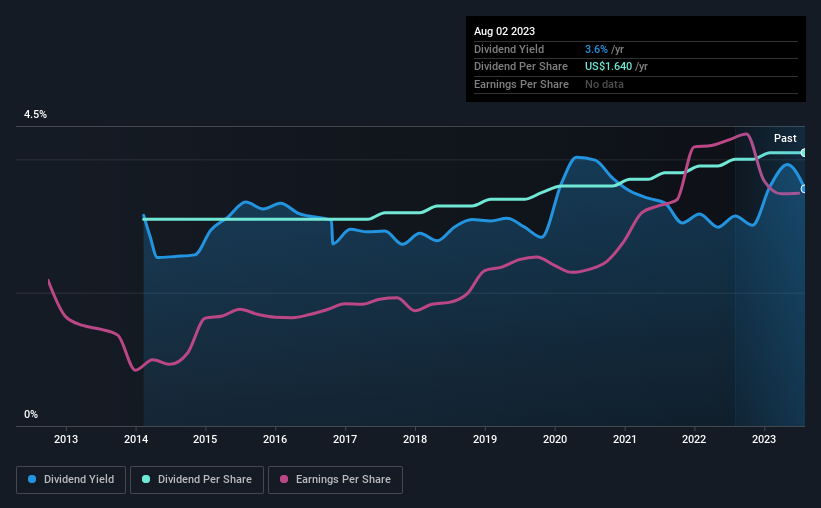Toggle Earnings Per Share series label in legend
The width and height of the screenshot is (821, 508).
click(x=343, y=480)
